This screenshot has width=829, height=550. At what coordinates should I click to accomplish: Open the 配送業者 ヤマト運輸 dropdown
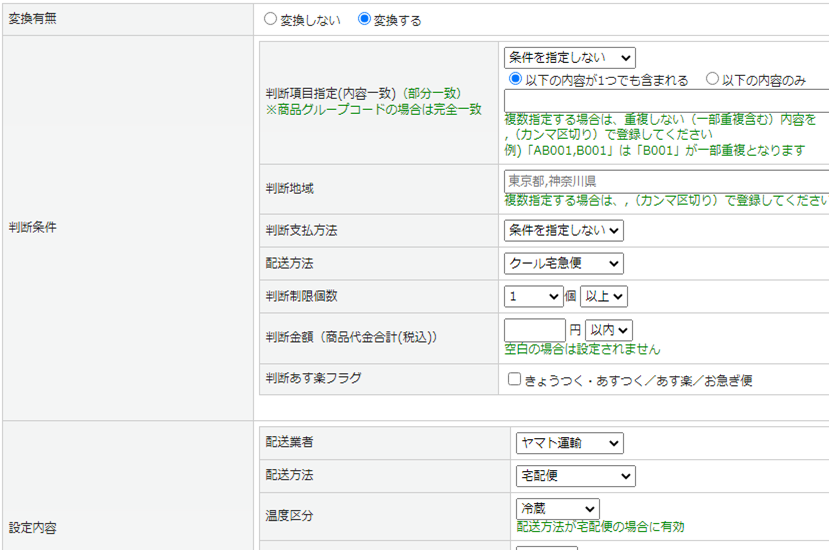[x=569, y=442]
